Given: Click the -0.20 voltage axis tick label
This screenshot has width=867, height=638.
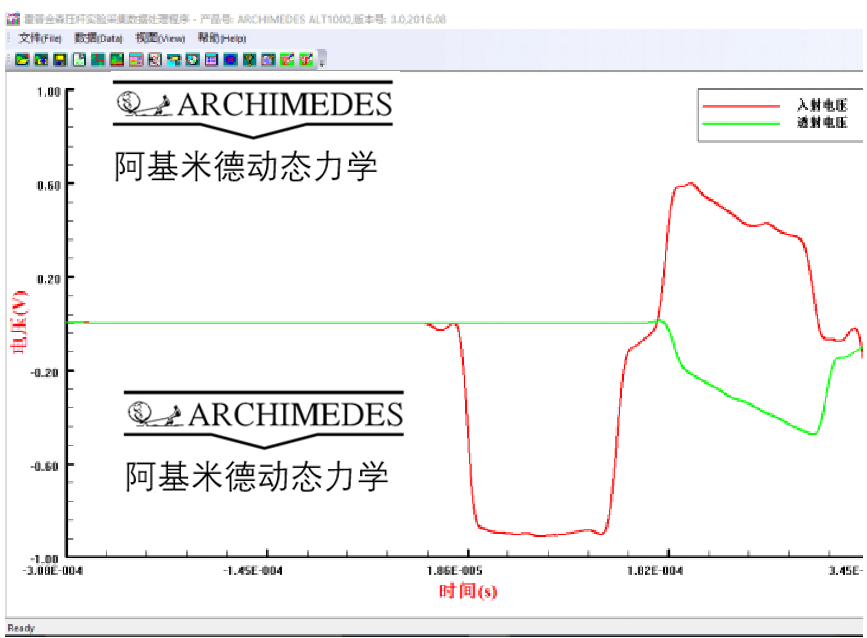Looking at the screenshot, I should pyautogui.click(x=45, y=373).
